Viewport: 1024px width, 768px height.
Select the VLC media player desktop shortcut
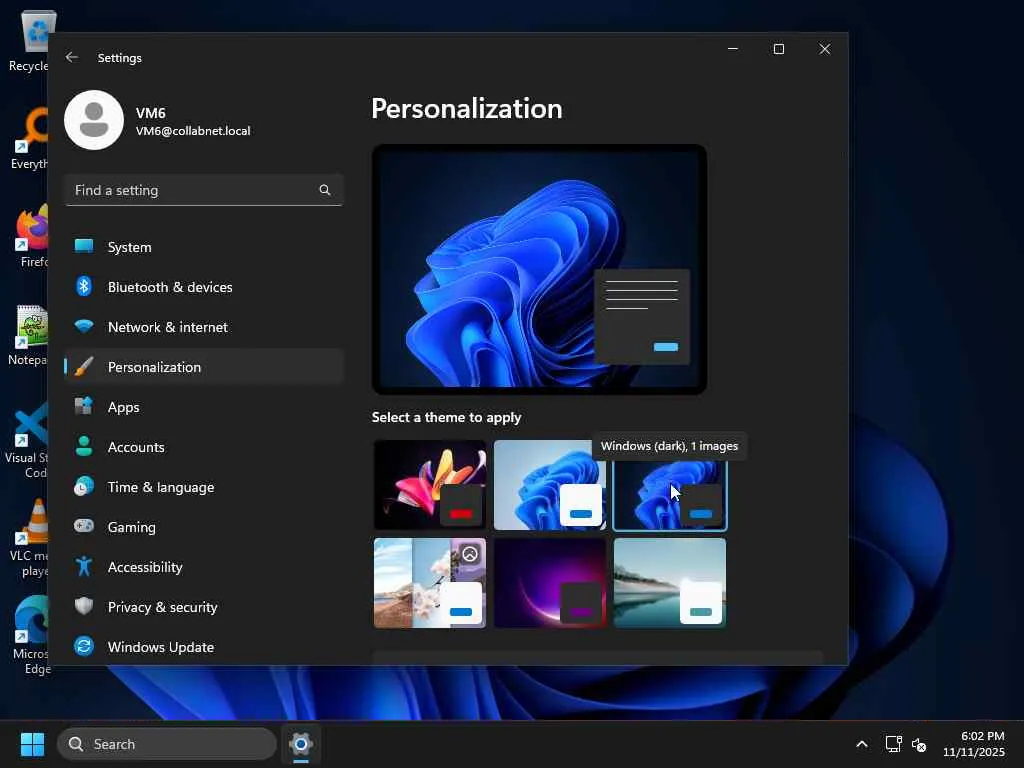[x=29, y=539]
